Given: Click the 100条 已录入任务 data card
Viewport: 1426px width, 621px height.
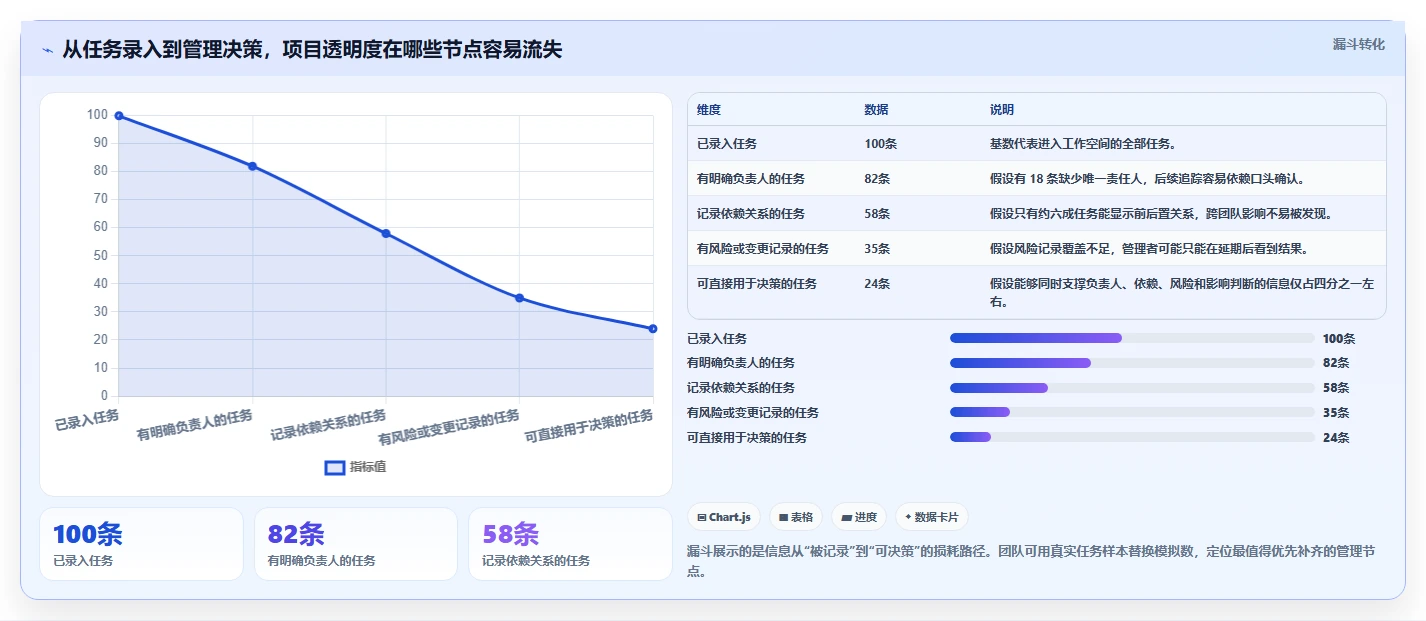Looking at the screenshot, I should 141,544.
